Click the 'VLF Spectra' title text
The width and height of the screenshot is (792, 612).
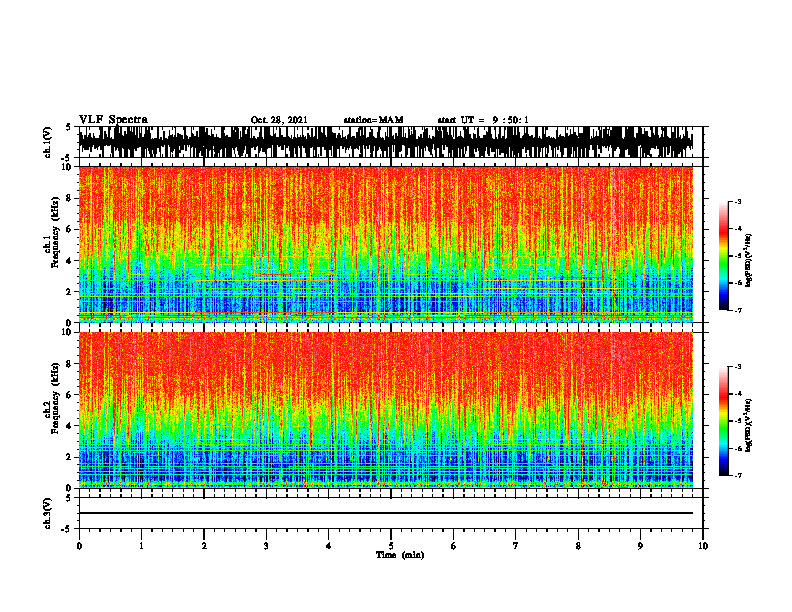coord(113,120)
